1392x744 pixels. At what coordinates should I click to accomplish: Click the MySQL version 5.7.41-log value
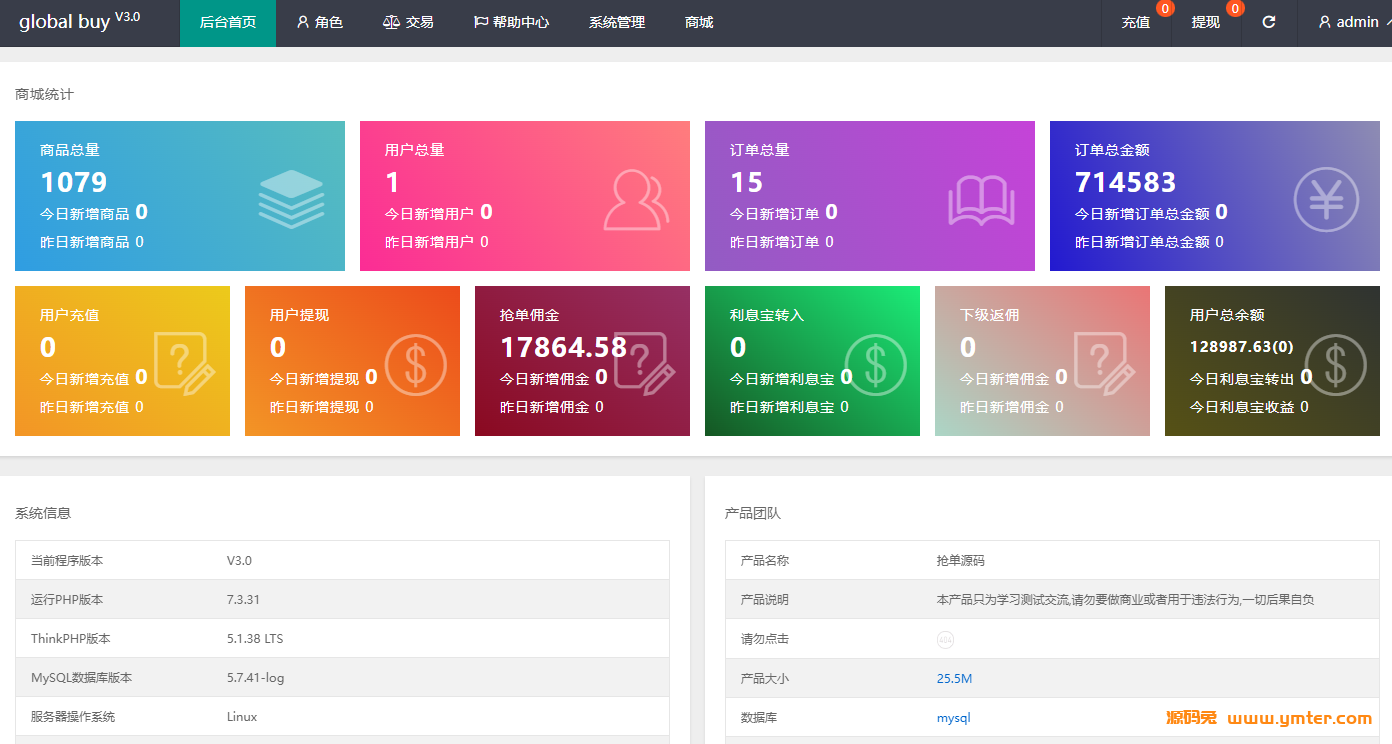coord(255,678)
